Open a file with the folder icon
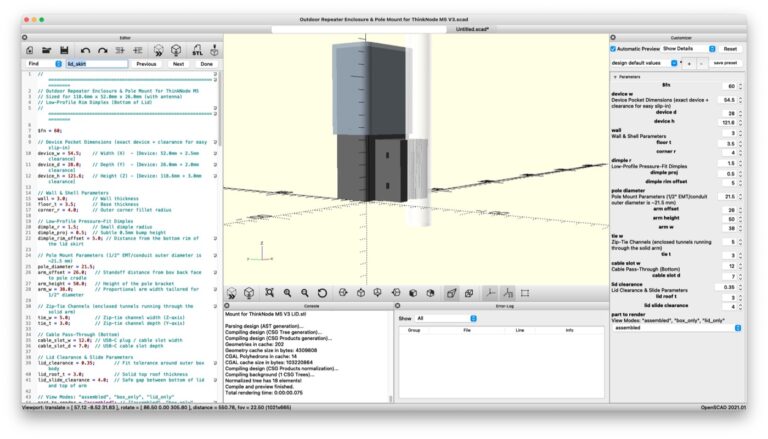Screen dimensions: 768x439 [47, 50]
